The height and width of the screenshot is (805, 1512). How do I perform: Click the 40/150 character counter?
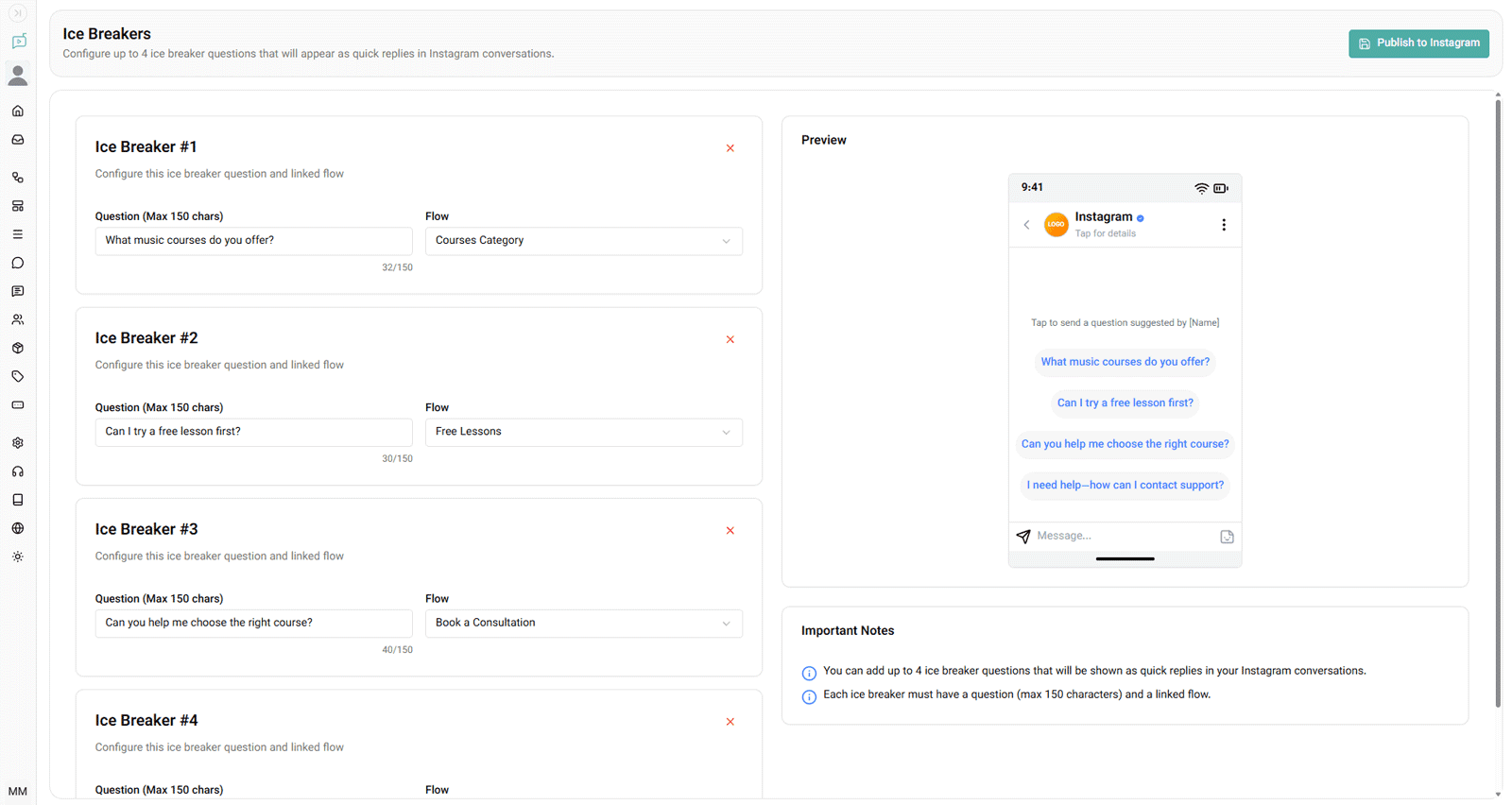[397, 650]
